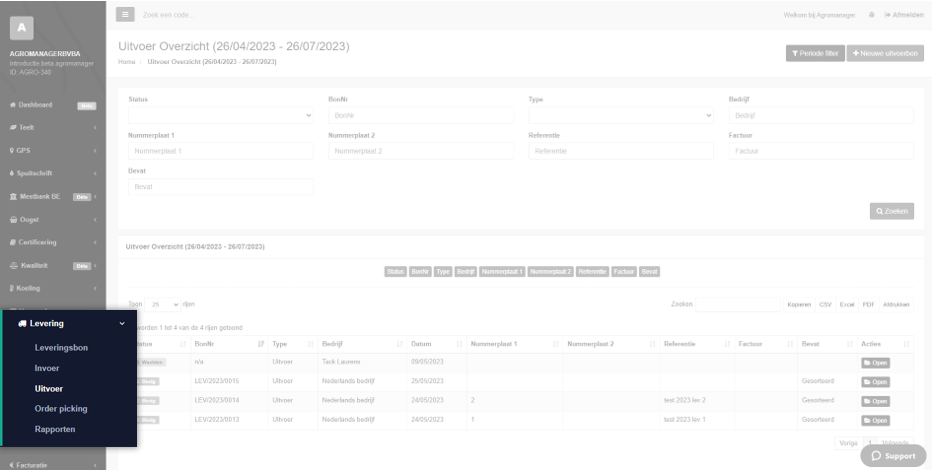Toggle the Nummerplaat 2 column visibility button
This screenshot has height=471, width=932.
550,272
